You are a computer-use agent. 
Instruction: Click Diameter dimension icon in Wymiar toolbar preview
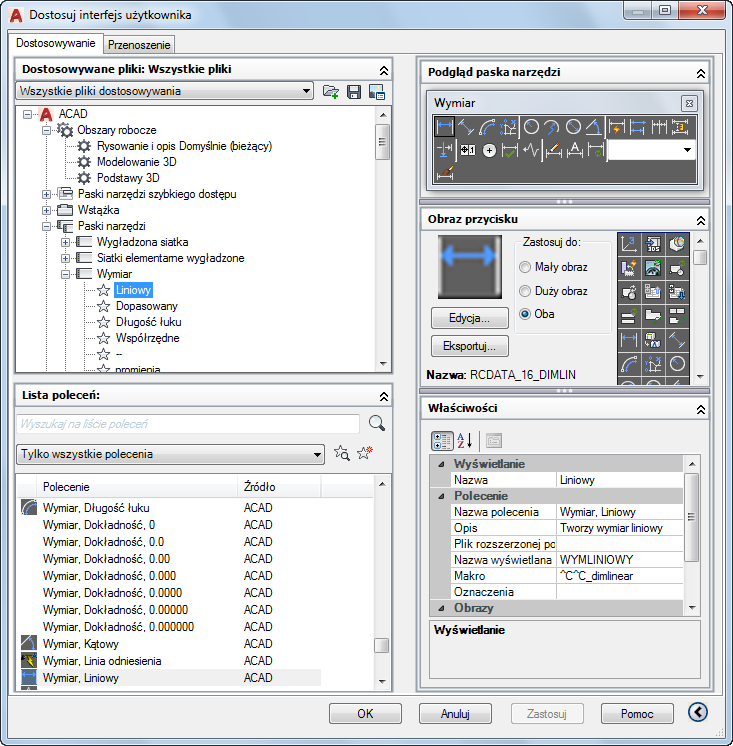tap(573, 128)
